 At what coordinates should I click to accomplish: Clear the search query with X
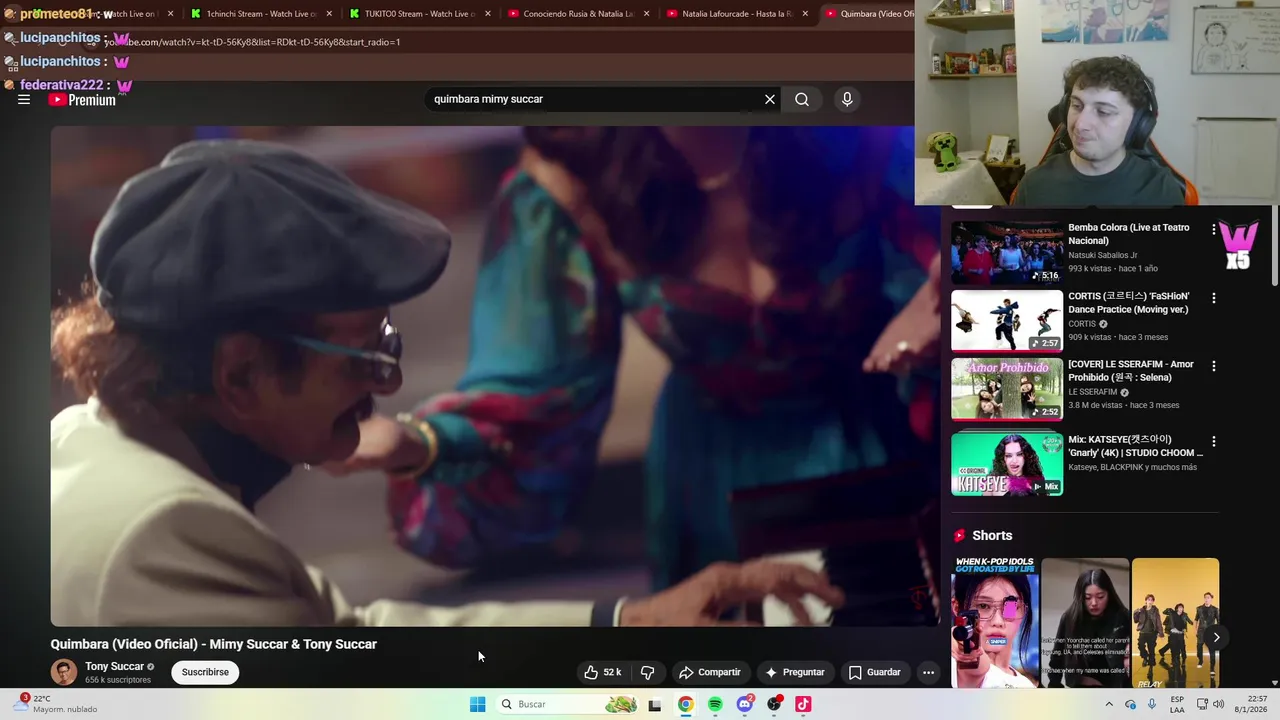coord(770,99)
